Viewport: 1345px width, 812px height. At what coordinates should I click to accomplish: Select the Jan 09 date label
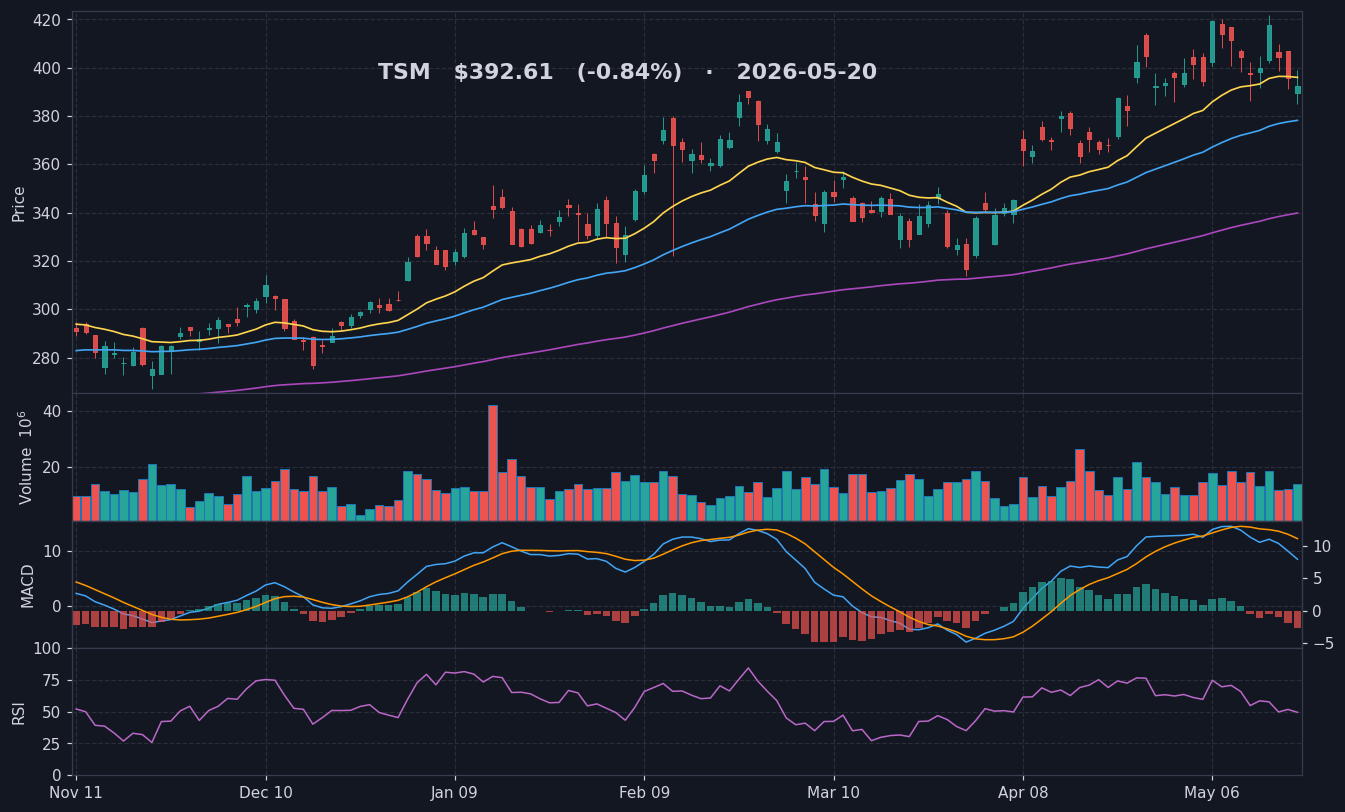click(455, 793)
